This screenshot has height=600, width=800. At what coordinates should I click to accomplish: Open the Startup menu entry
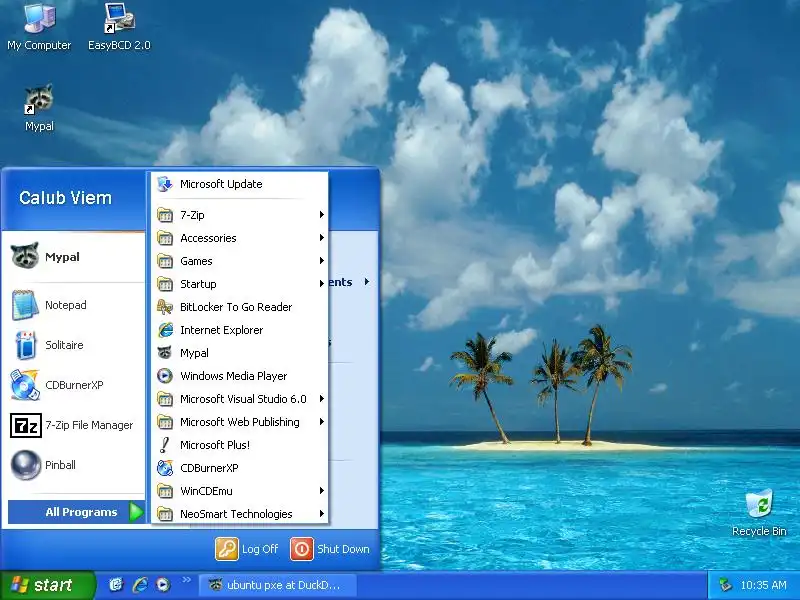click(x=240, y=284)
